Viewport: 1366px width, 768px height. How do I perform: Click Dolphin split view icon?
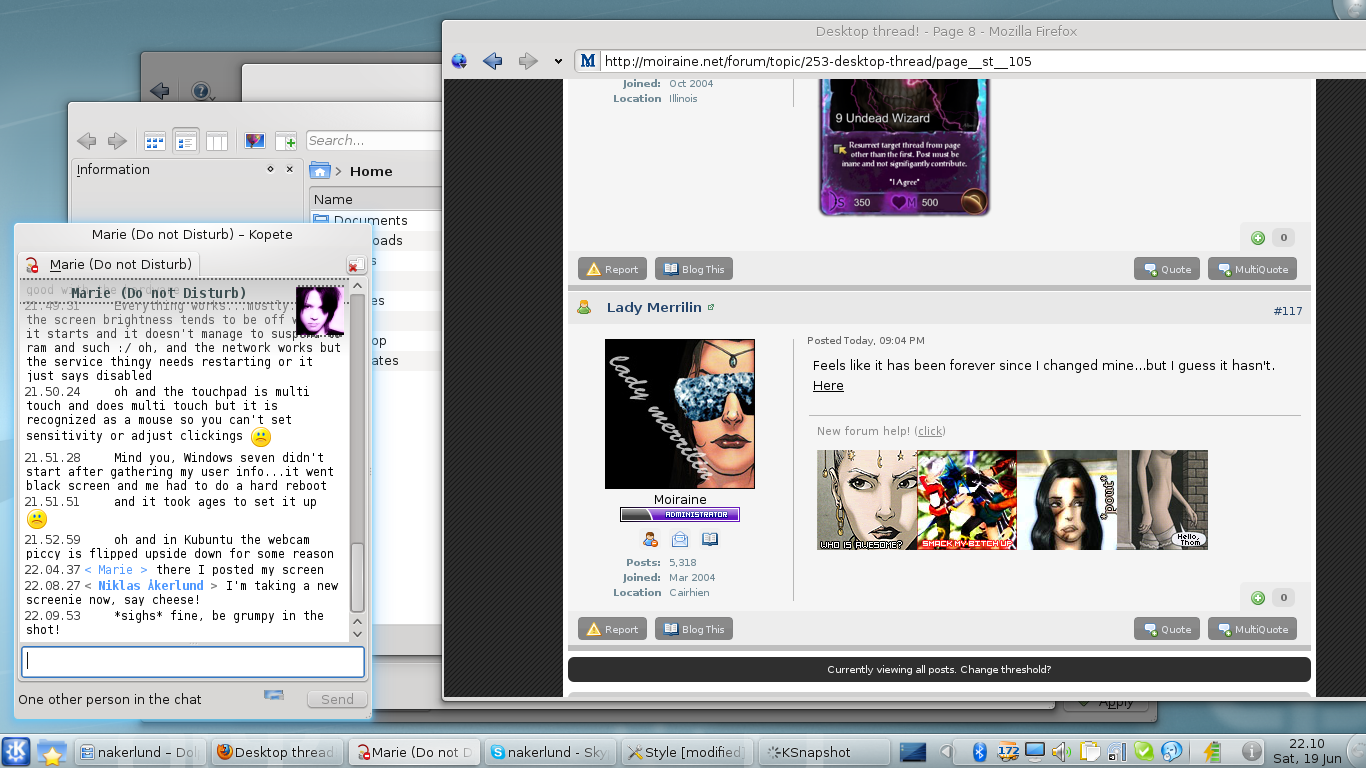click(x=286, y=141)
